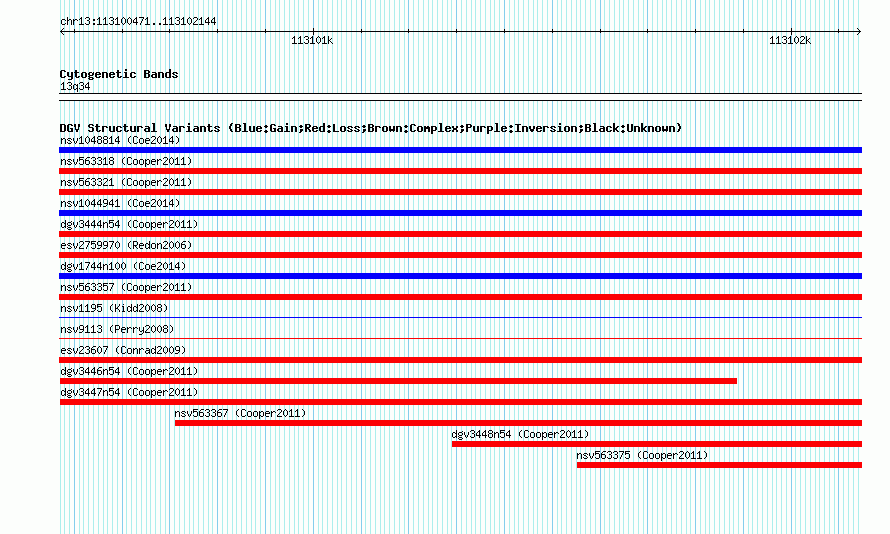Image resolution: width=890 pixels, height=534 pixels.
Task: Select the blue bar for dgv1744n100
Action: click(460, 276)
